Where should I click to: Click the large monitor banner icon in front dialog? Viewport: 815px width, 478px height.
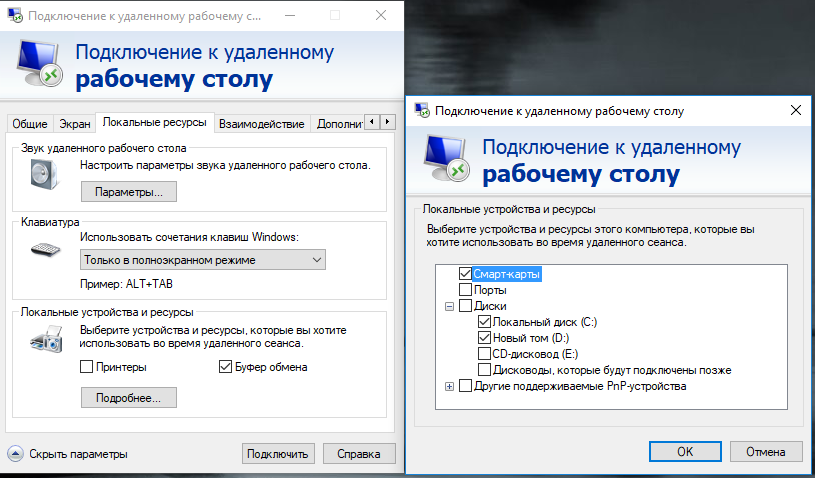click(446, 158)
